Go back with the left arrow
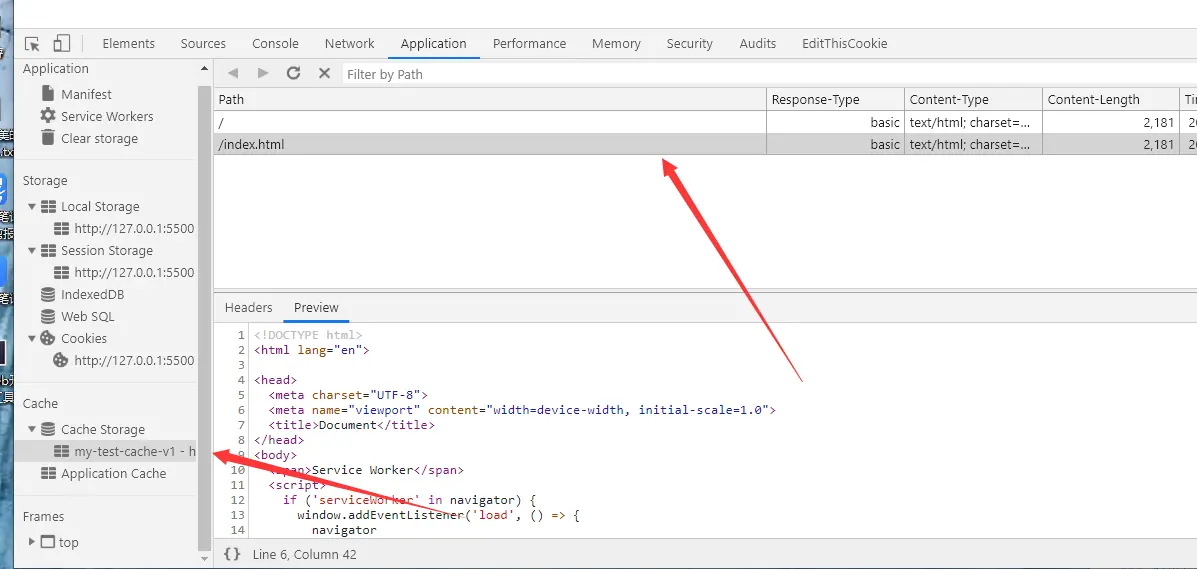The height and width of the screenshot is (569, 1197). coord(234,73)
